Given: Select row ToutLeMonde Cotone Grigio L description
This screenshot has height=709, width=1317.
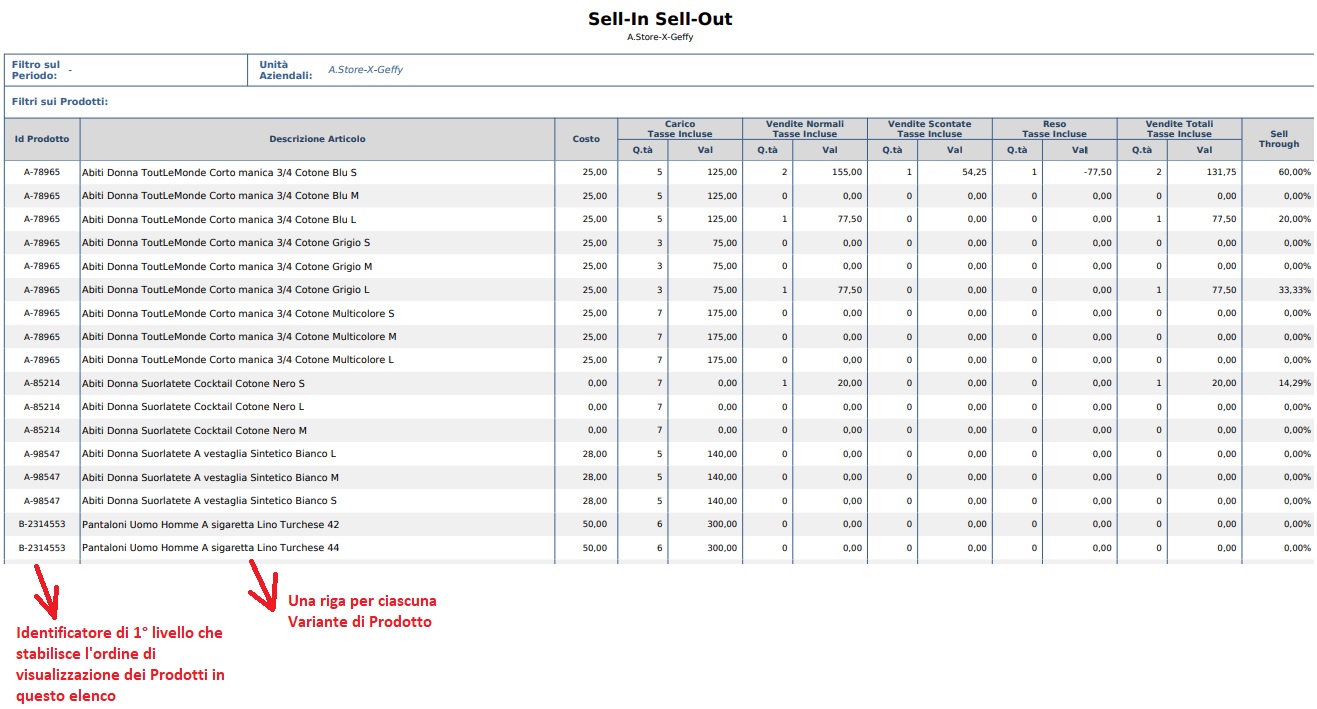Looking at the screenshot, I should pos(225,290).
